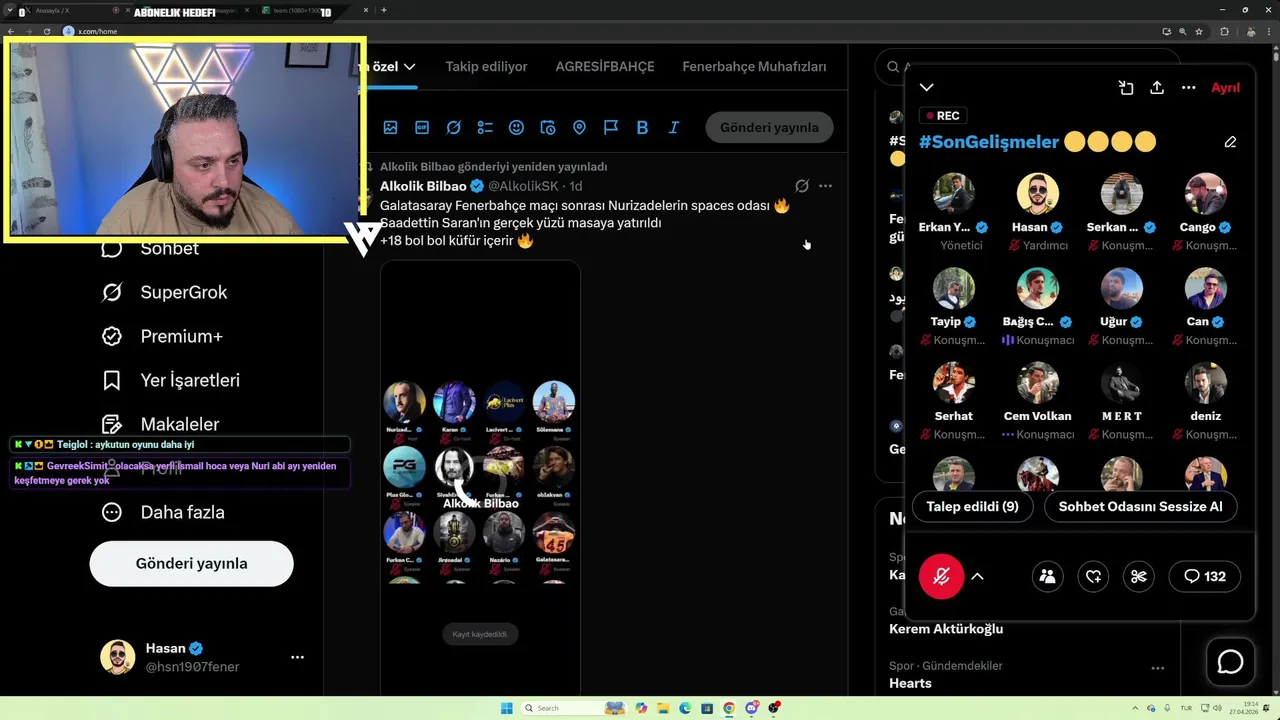Open Sohbet in the sidebar
1280x720 pixels.
click(x=150, y=249)
